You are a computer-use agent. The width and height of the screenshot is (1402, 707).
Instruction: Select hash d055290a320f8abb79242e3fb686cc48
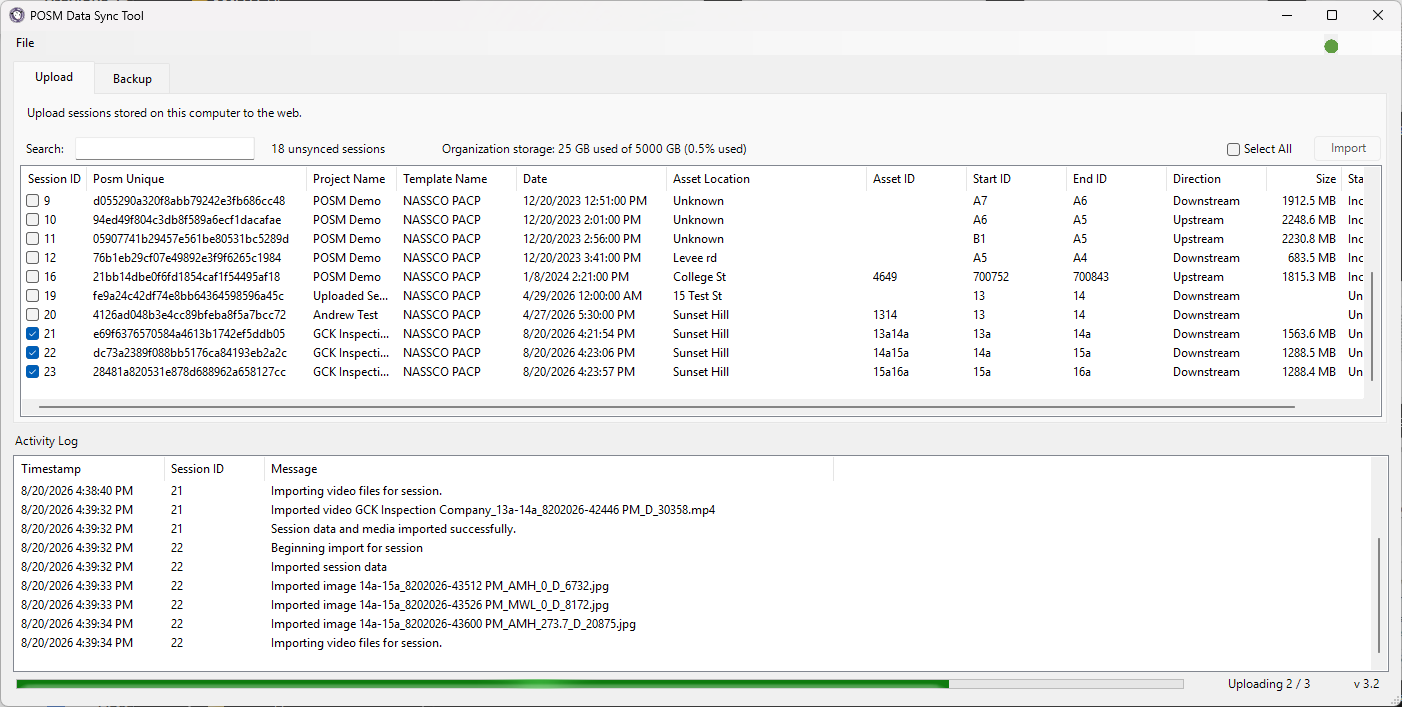(189, 201)
